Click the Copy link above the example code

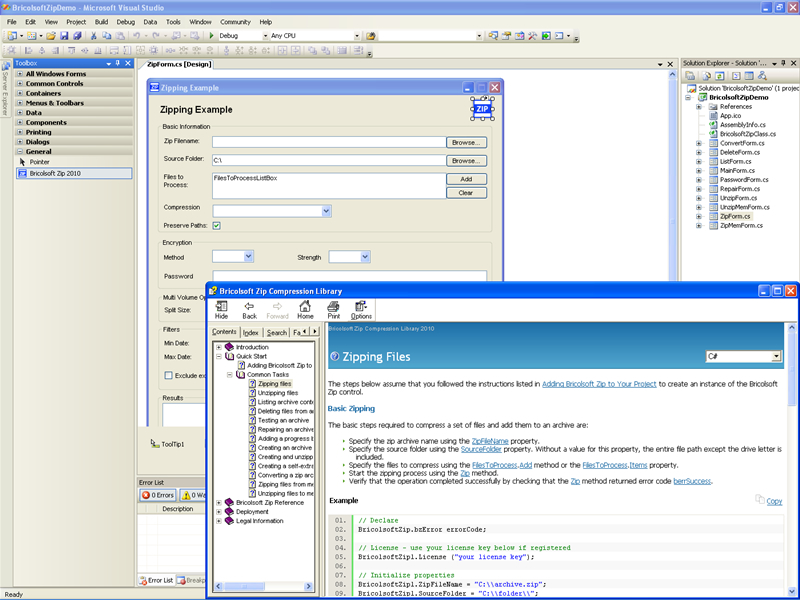(x=774, y=501)
